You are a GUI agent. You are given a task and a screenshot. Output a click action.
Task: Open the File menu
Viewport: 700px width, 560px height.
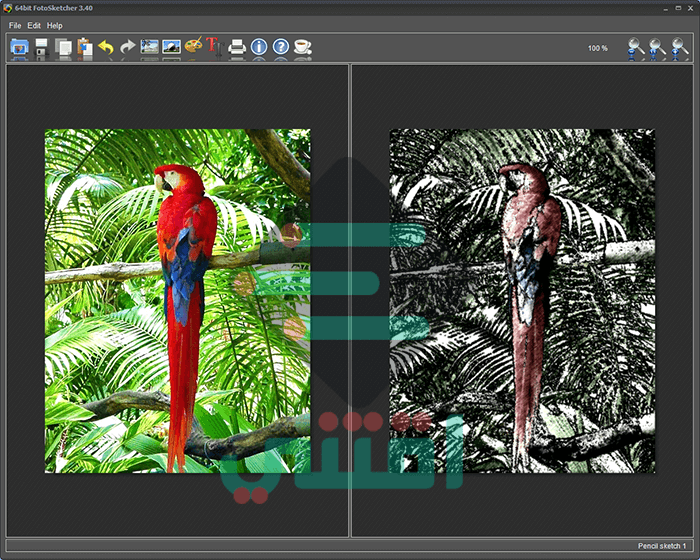point(15,25)
